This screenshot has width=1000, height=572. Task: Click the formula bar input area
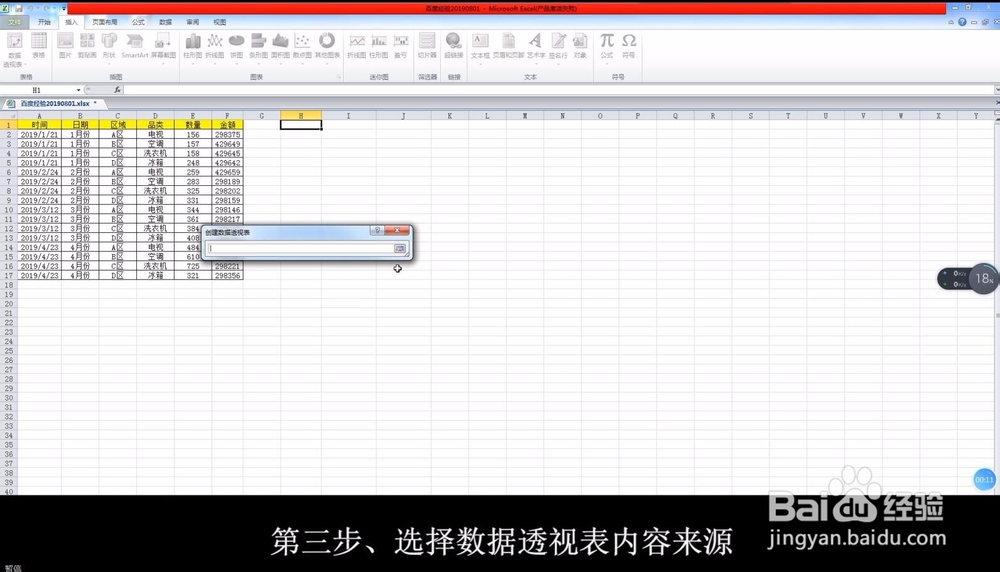point(558,90)
